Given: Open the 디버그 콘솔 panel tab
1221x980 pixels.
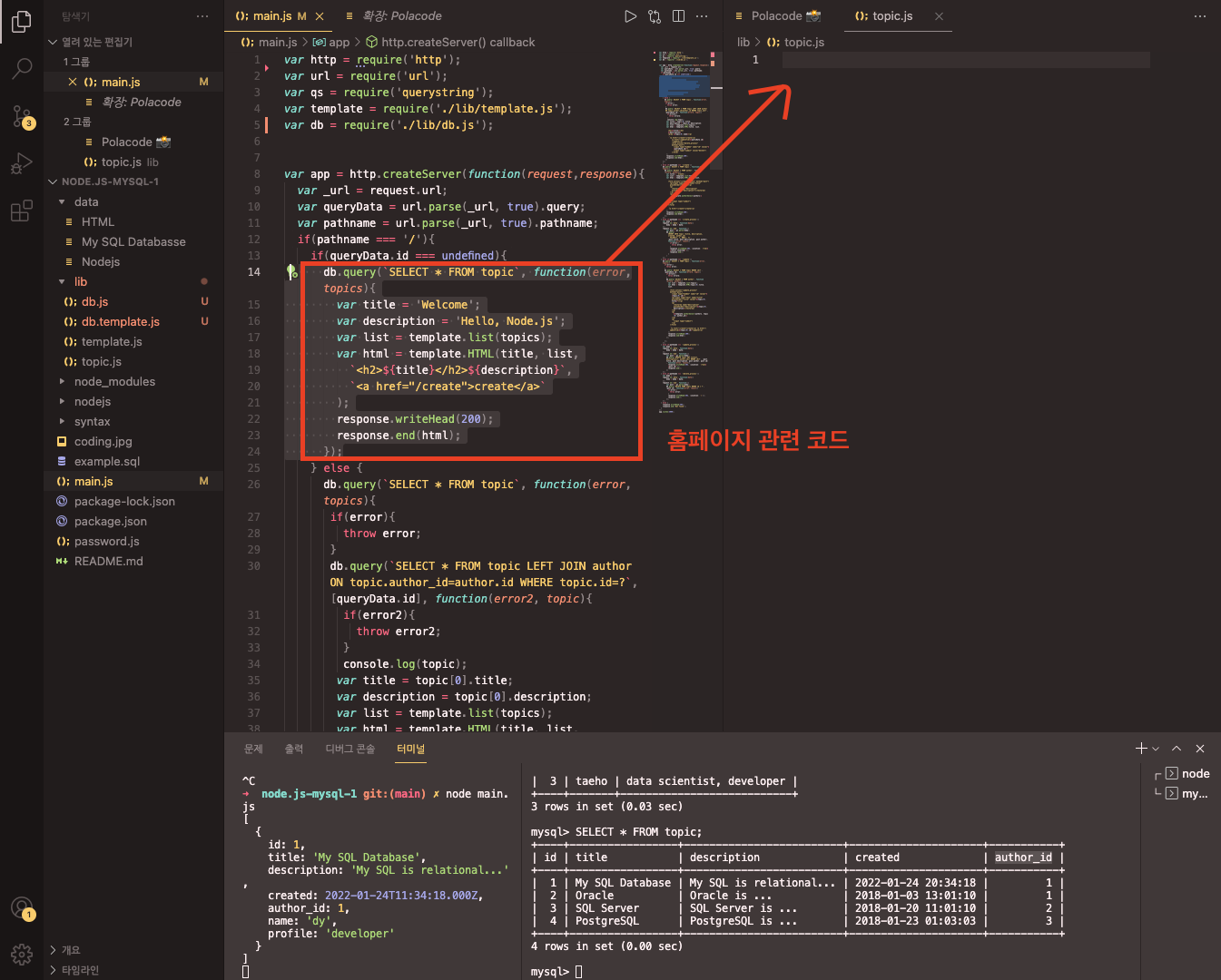Looking at the screenshot, I should click(350, 749).
